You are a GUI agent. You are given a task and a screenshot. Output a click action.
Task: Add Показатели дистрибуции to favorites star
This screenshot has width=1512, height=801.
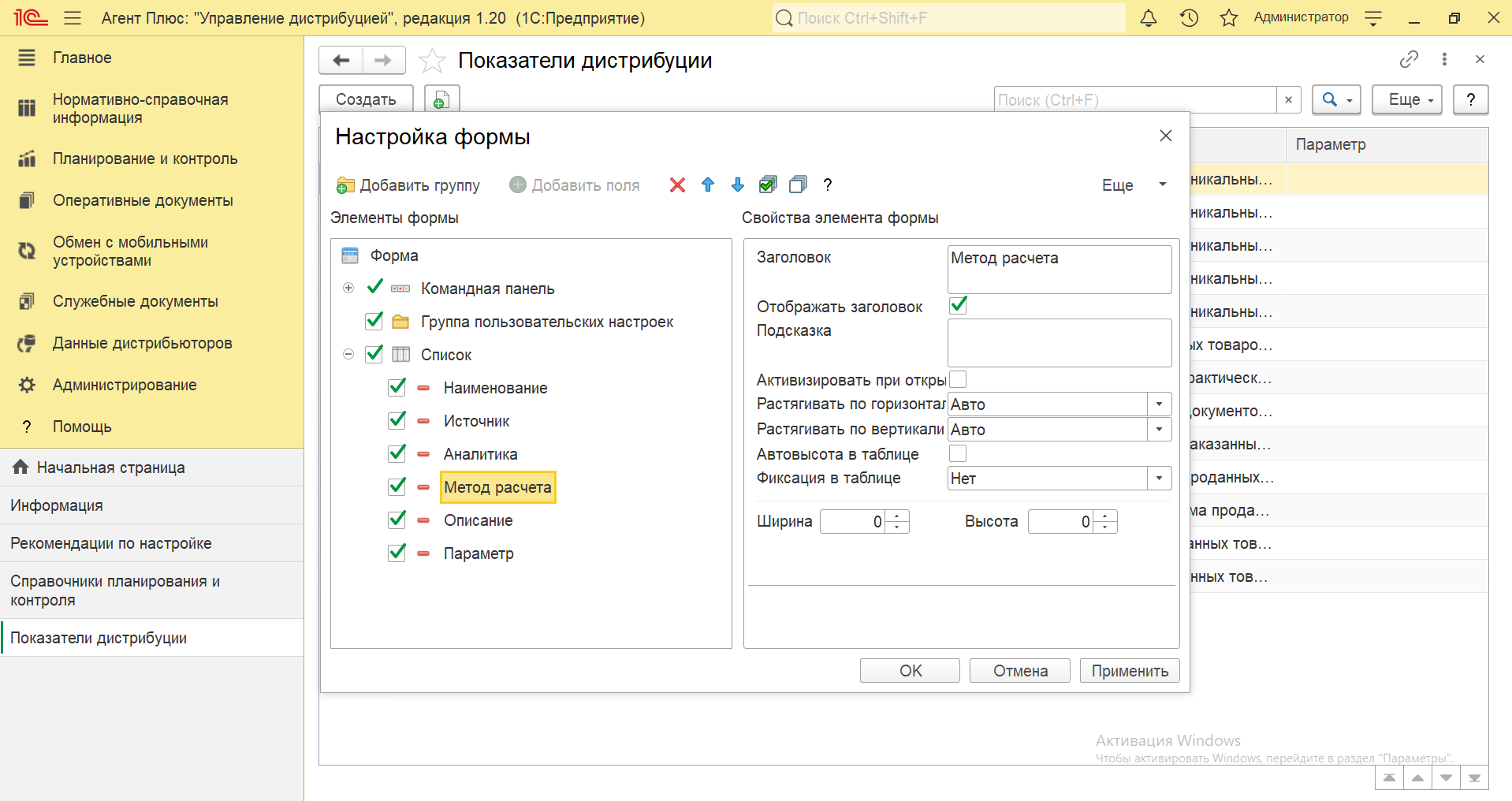click(432, 61)
